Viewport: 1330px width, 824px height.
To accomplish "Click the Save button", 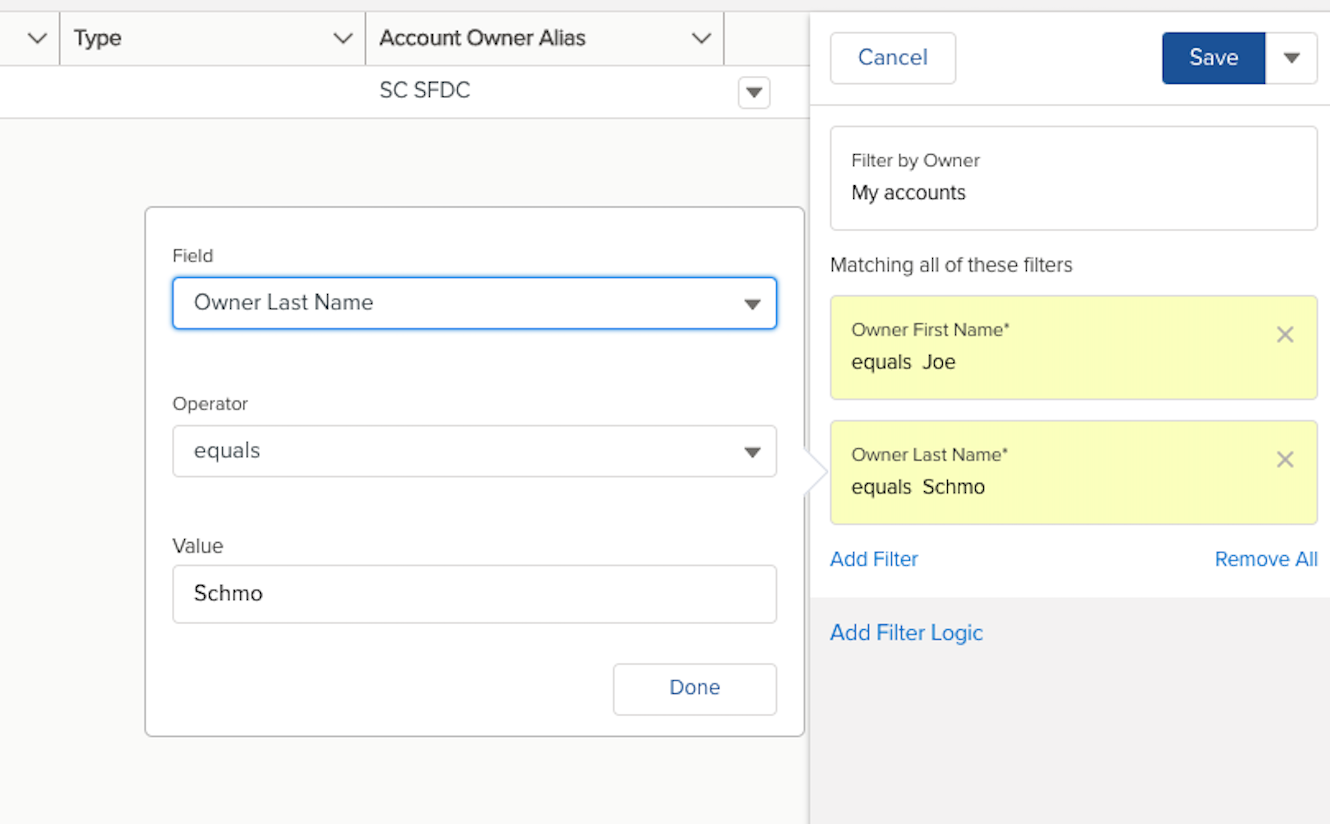I will (1214, 58).
